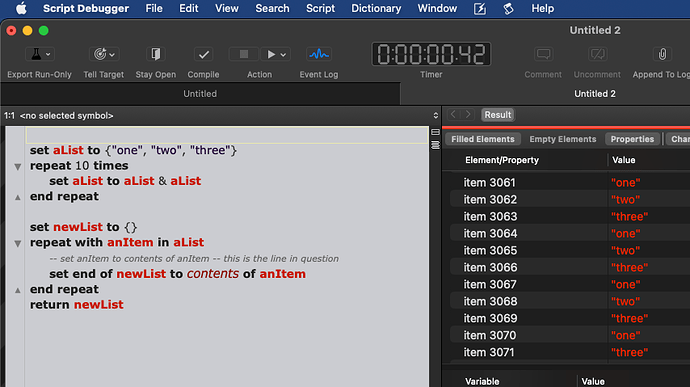Click the Append To Log paperclip icon
Screen dimensions: 690x387
(x=662, y=54)
